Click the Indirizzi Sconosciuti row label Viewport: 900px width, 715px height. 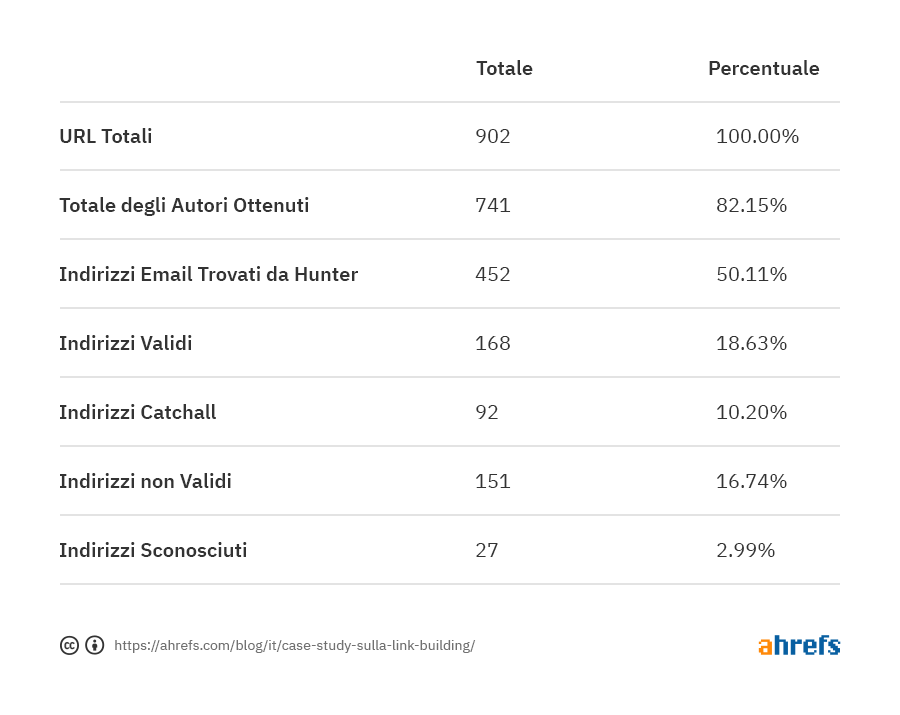point(153,550)
